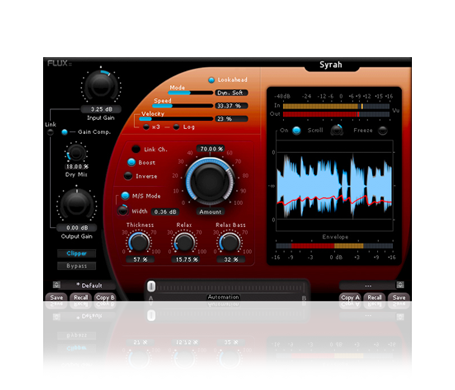Open left preset menu icon beside Default
This screenshot has width=455, height=390.
[x=57, y=285]
